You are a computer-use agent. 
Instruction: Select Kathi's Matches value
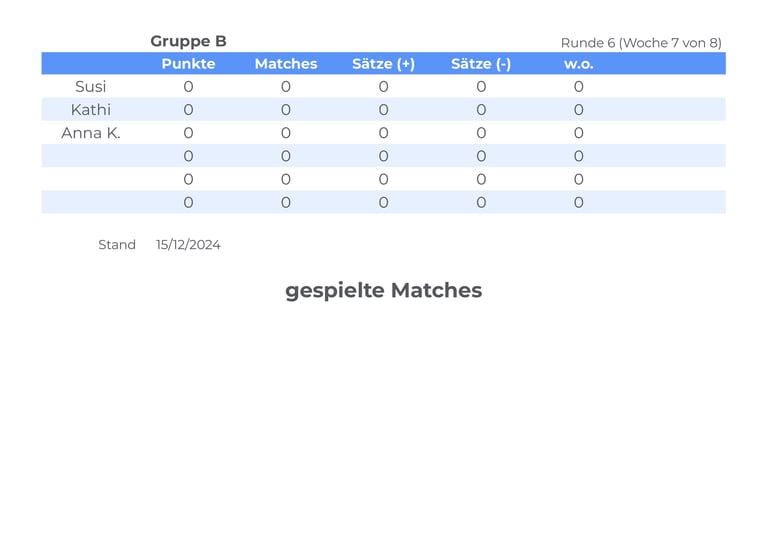pos(286,110)
